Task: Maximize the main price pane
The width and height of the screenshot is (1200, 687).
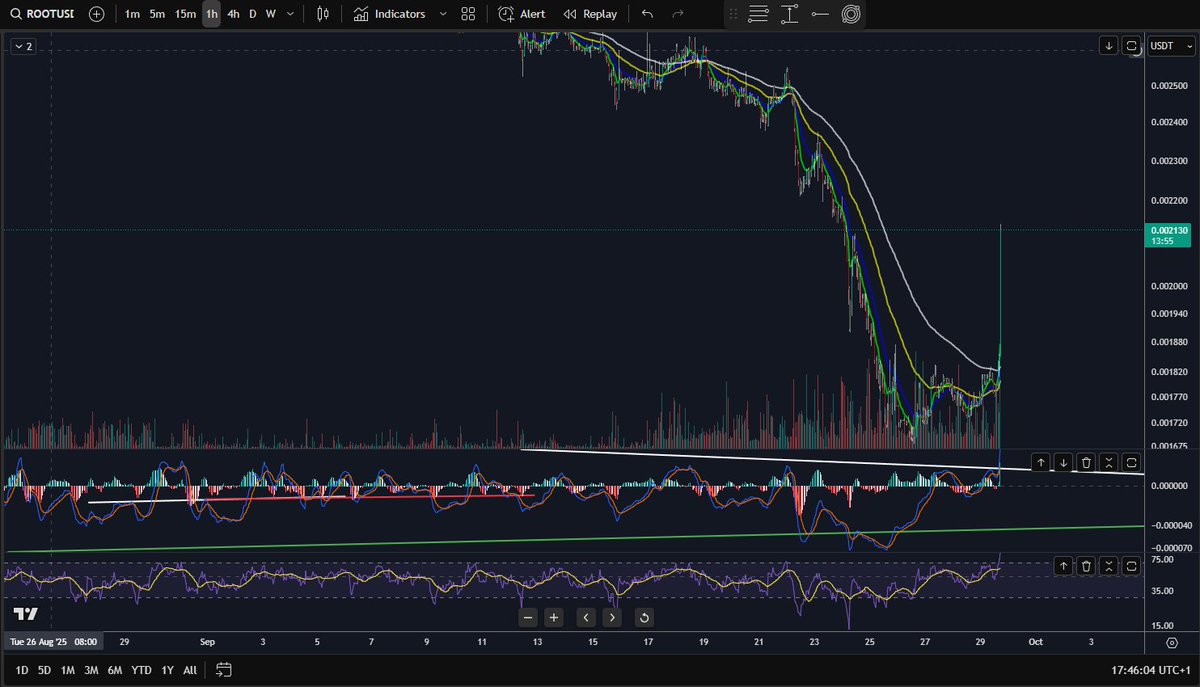Action: coord(1132,45)
